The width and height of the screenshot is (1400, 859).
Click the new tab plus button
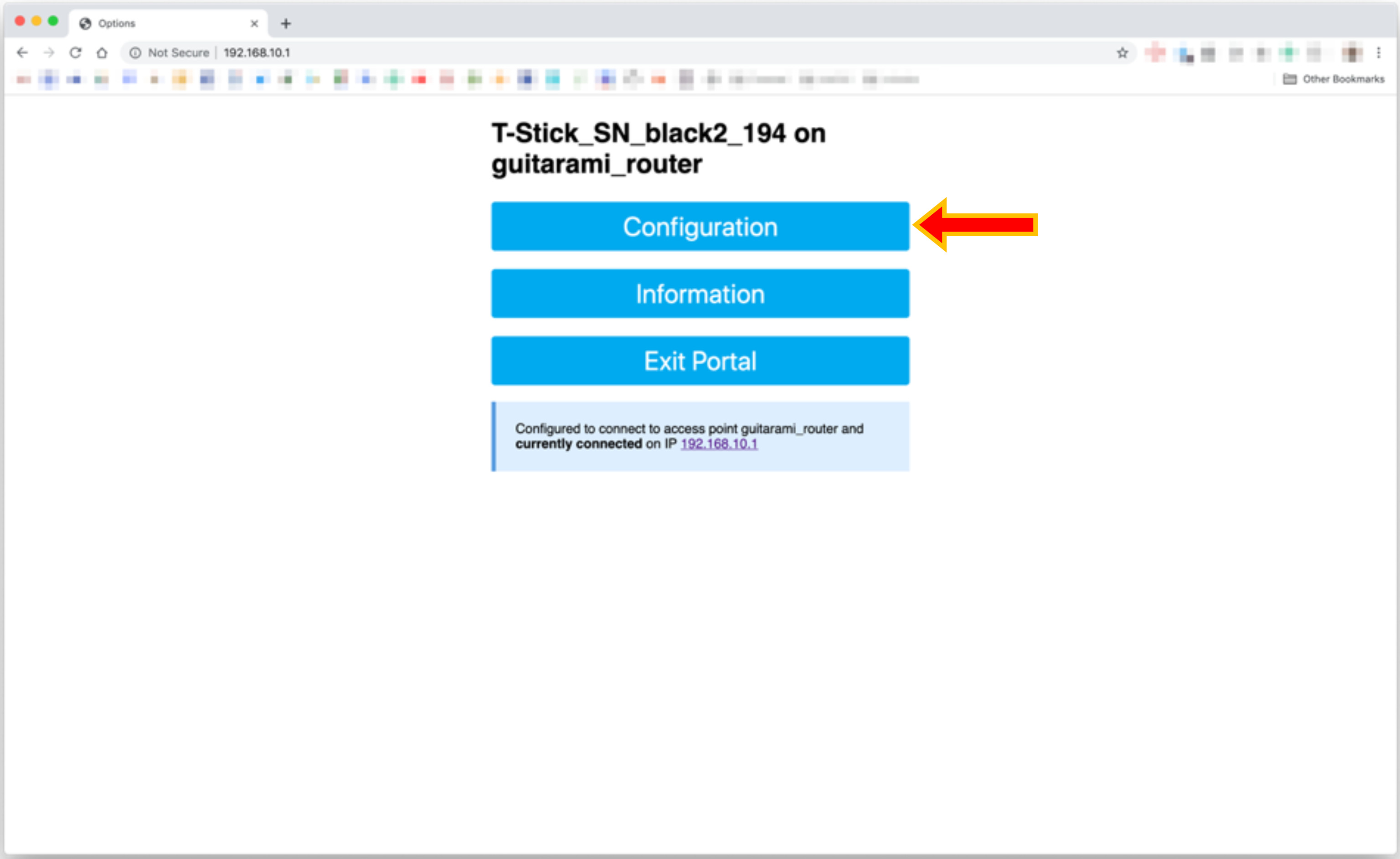pos(286,23)
